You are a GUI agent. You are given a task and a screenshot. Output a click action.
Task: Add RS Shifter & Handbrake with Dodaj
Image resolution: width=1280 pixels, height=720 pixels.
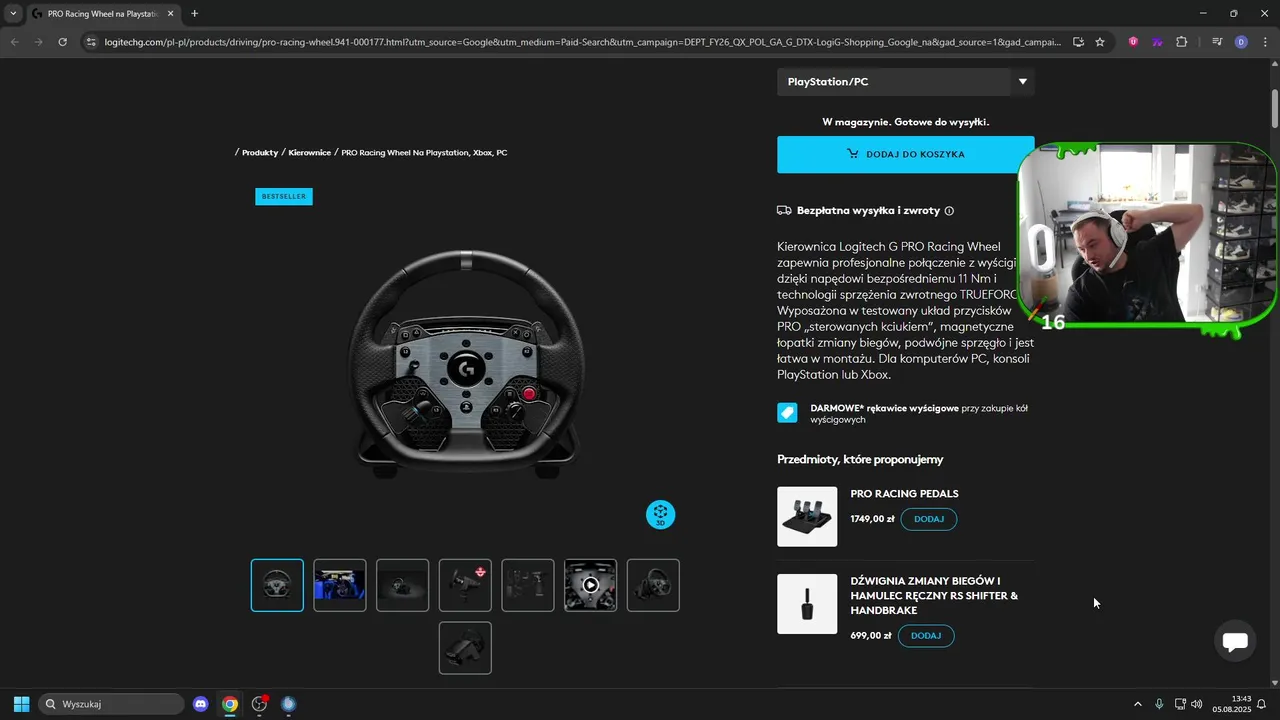click(x=926, y=636)
